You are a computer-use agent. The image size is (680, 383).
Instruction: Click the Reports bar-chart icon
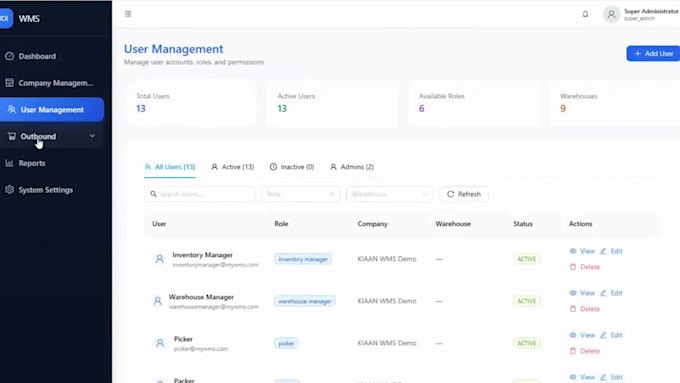9,163
